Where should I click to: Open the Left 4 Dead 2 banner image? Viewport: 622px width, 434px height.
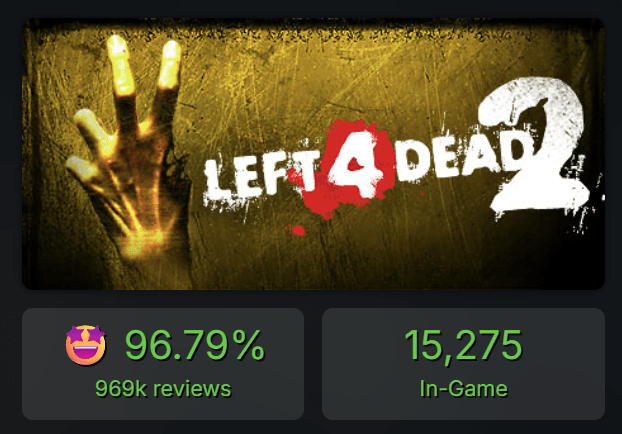point(313,154)
